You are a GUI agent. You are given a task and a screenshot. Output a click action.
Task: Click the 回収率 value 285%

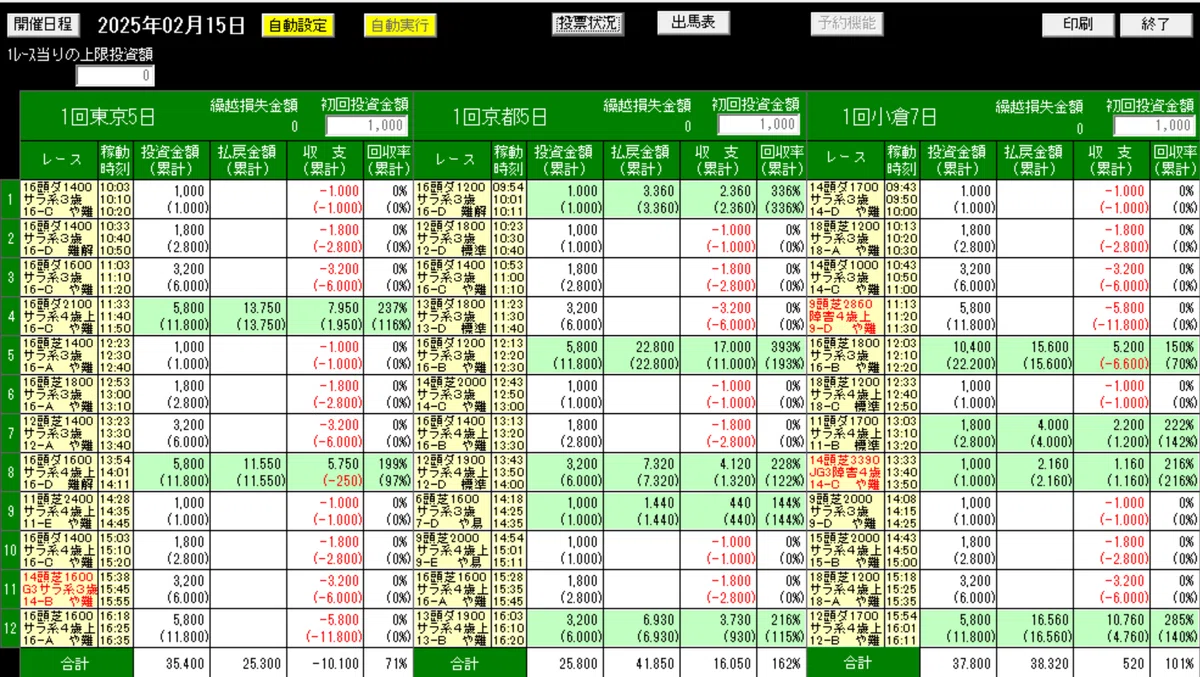tap(1179, 621)
